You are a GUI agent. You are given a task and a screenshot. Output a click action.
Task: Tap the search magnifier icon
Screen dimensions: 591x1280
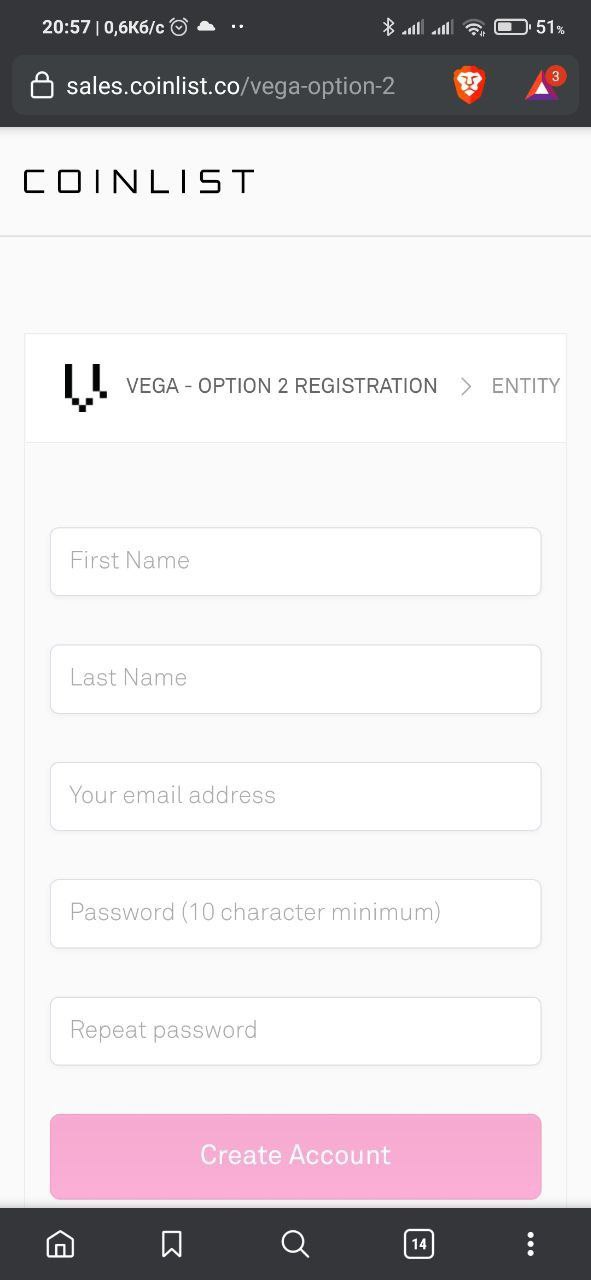point(295,1244)
